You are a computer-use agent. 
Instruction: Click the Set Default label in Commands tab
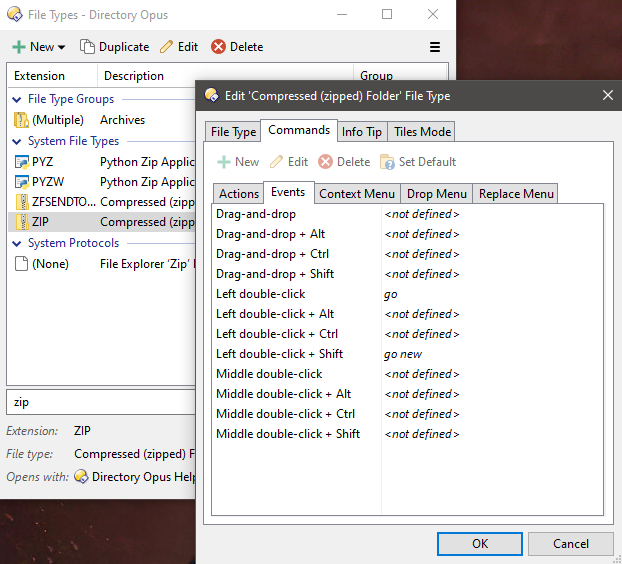(427, 162)
